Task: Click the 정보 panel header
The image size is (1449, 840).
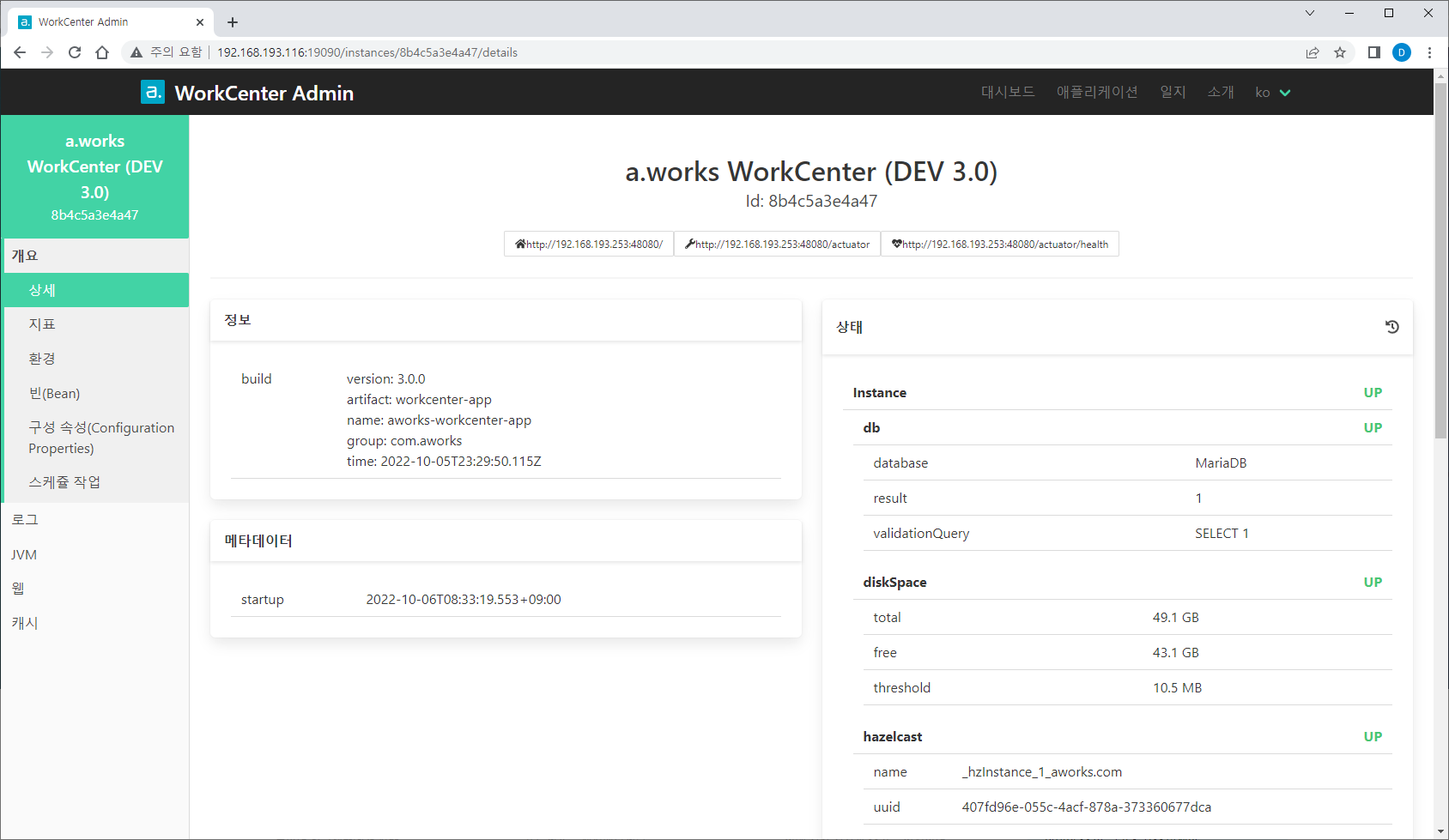Action: (506, 320)
